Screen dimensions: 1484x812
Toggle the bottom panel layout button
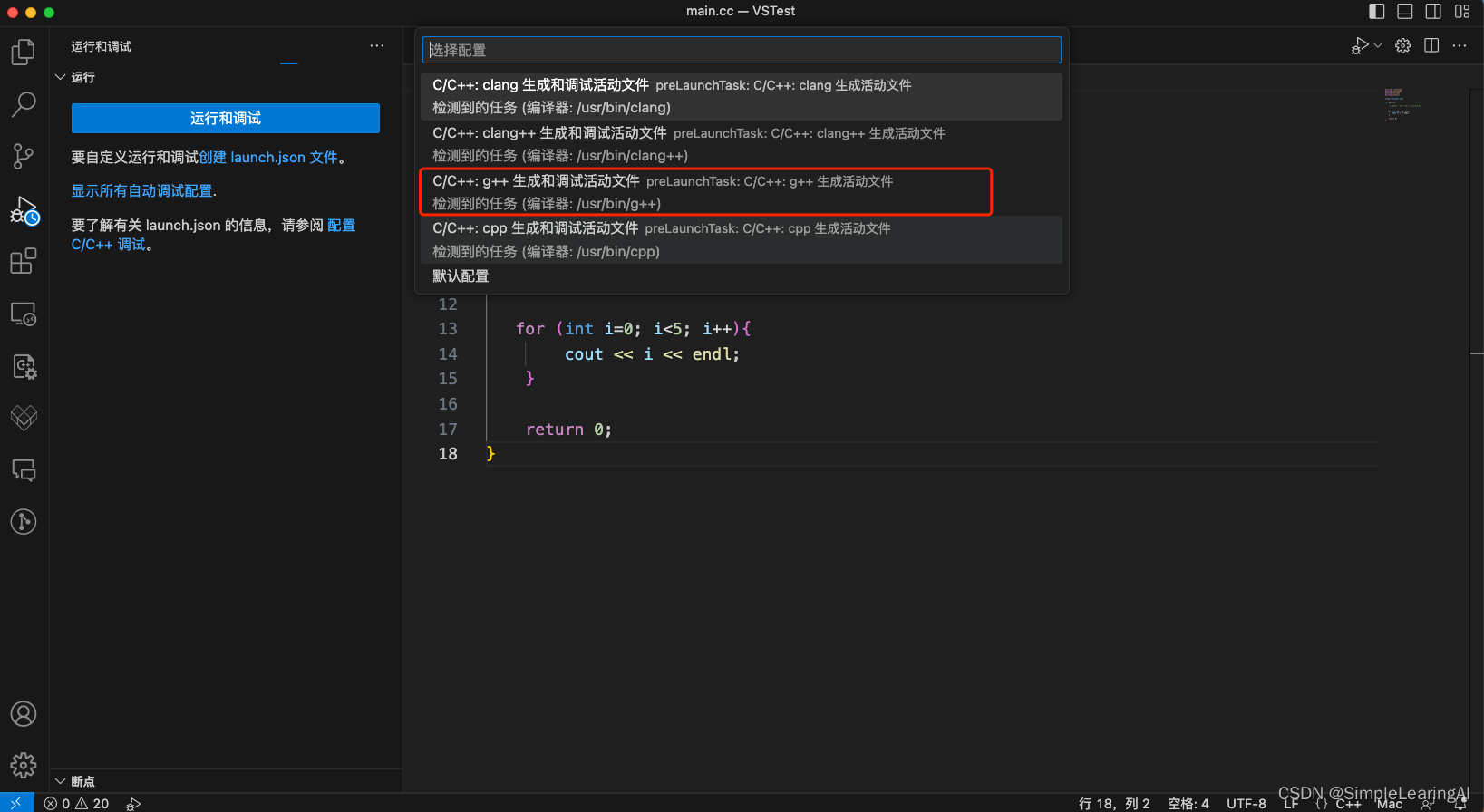coord(1404,11)
